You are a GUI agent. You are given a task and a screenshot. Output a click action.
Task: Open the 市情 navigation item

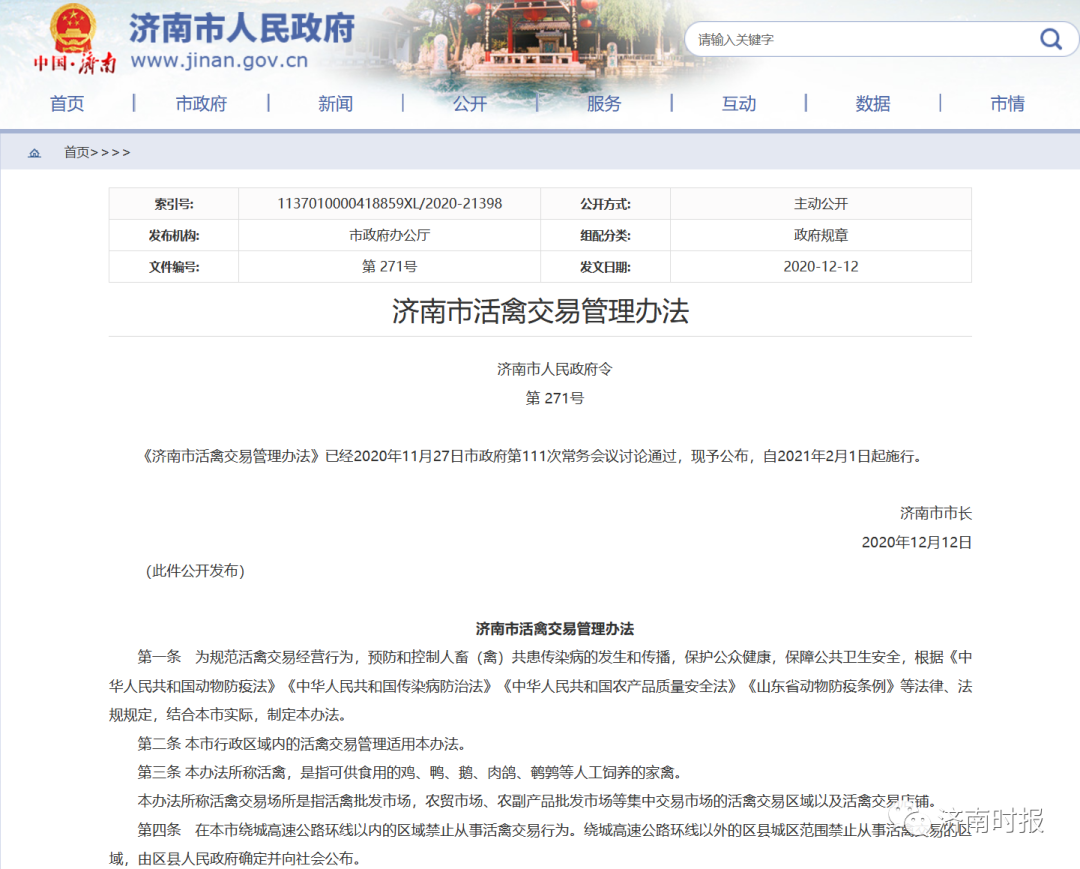tap(1007, 103)
